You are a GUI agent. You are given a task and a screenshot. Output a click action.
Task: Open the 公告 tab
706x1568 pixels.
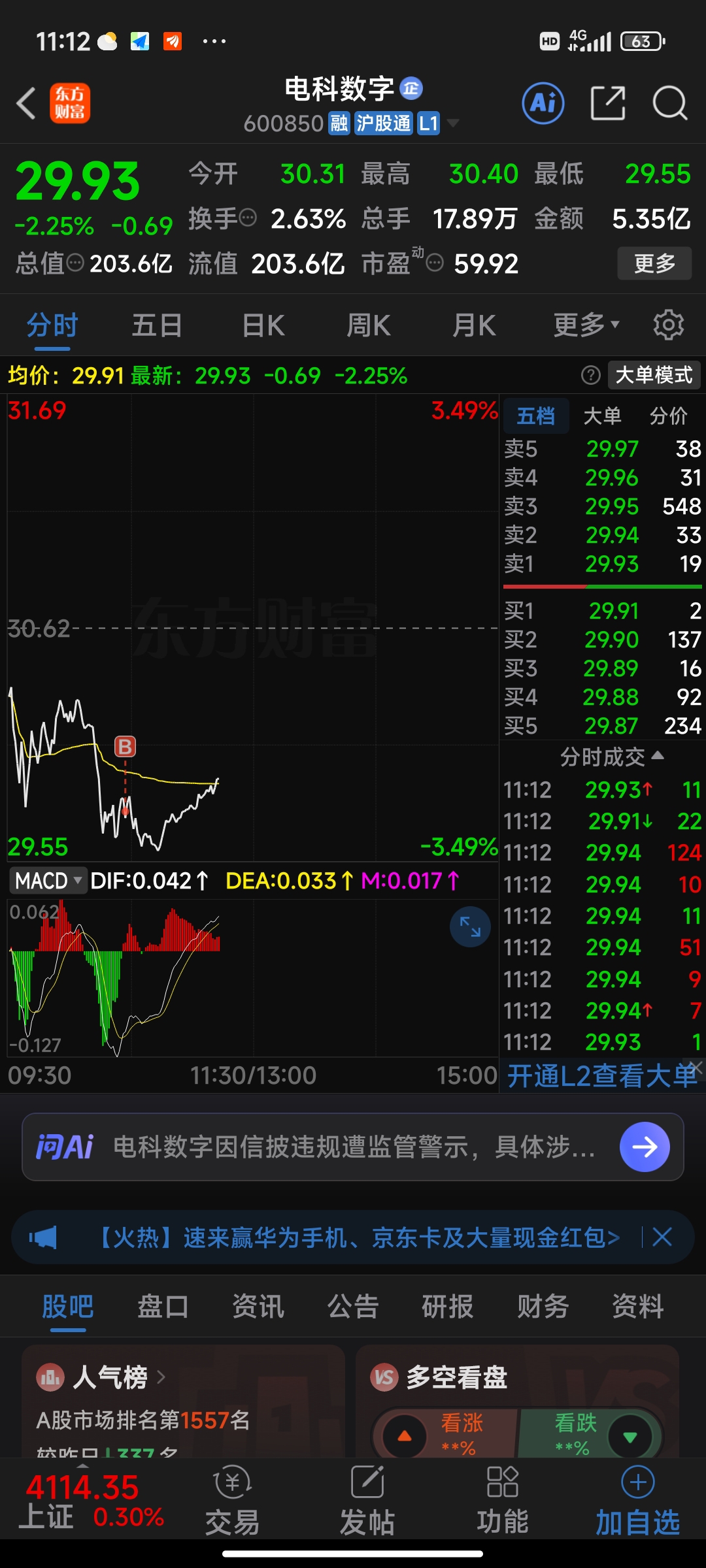coord(353,1306)
